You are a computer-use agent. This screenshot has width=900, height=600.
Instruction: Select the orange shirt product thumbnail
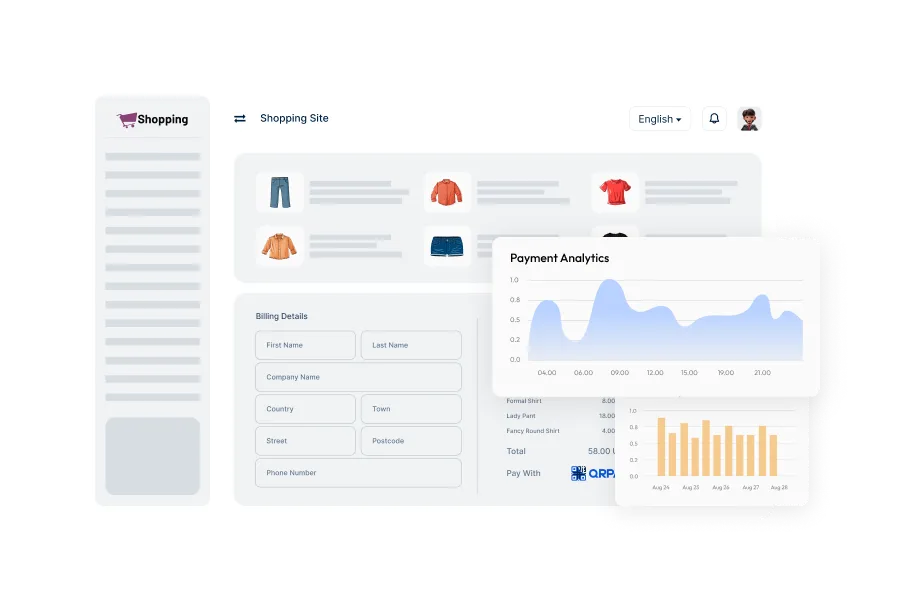pos(280,246)
